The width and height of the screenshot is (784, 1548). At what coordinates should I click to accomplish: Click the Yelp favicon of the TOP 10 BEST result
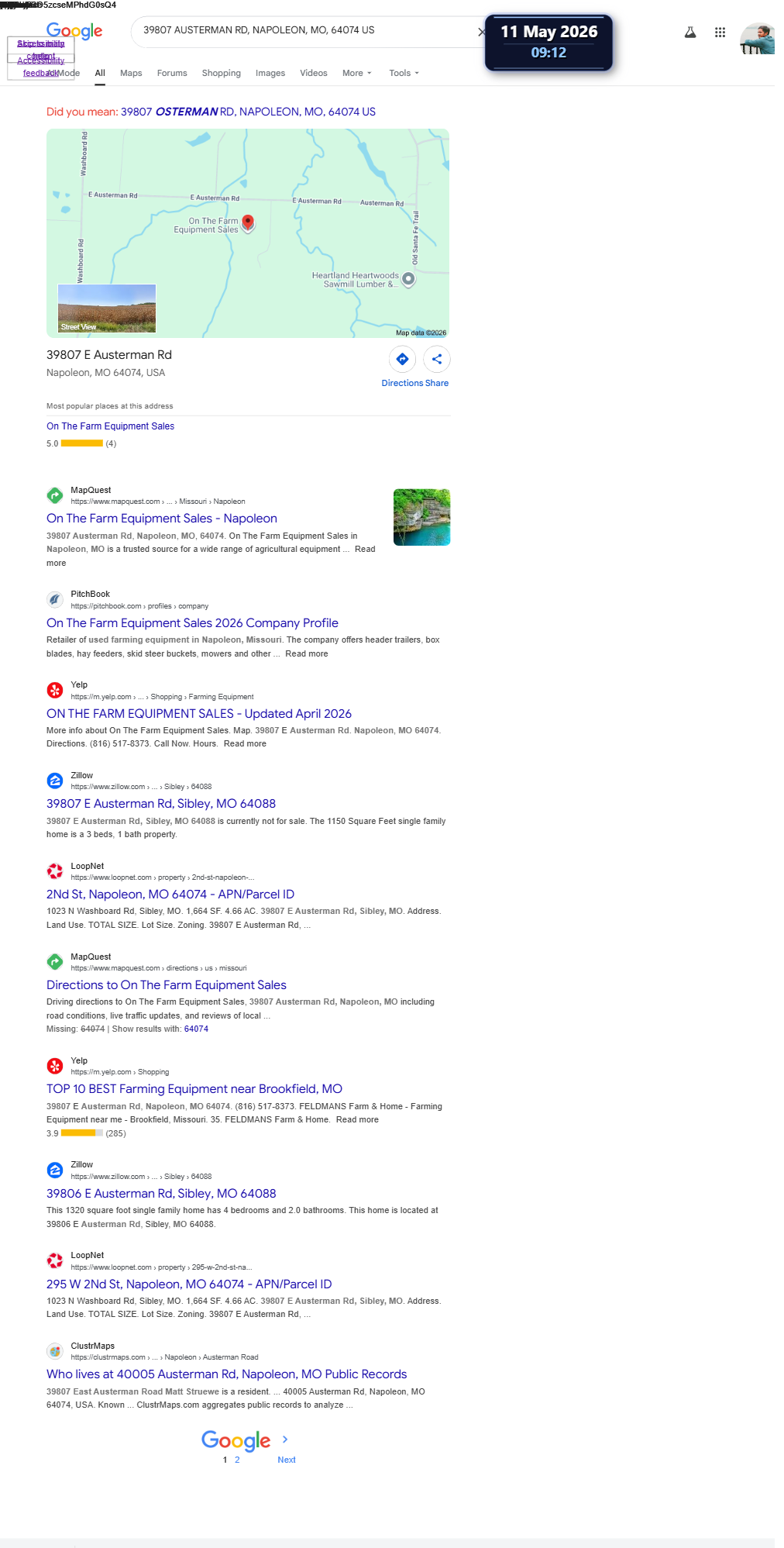(x=55, y=1066)
